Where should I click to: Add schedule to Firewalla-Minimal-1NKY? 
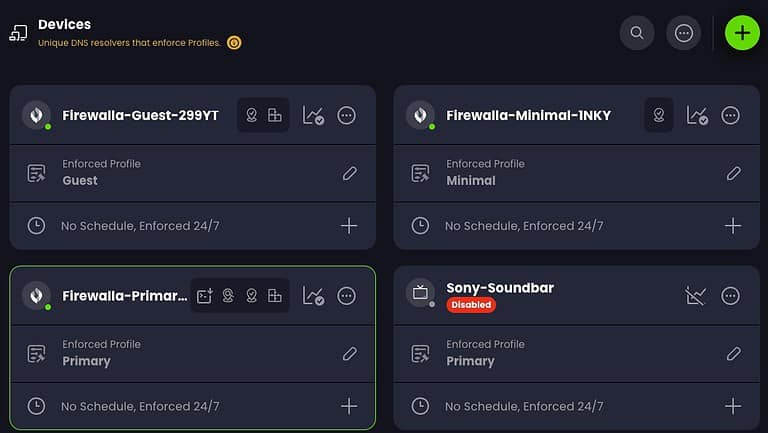pos(733,226)
